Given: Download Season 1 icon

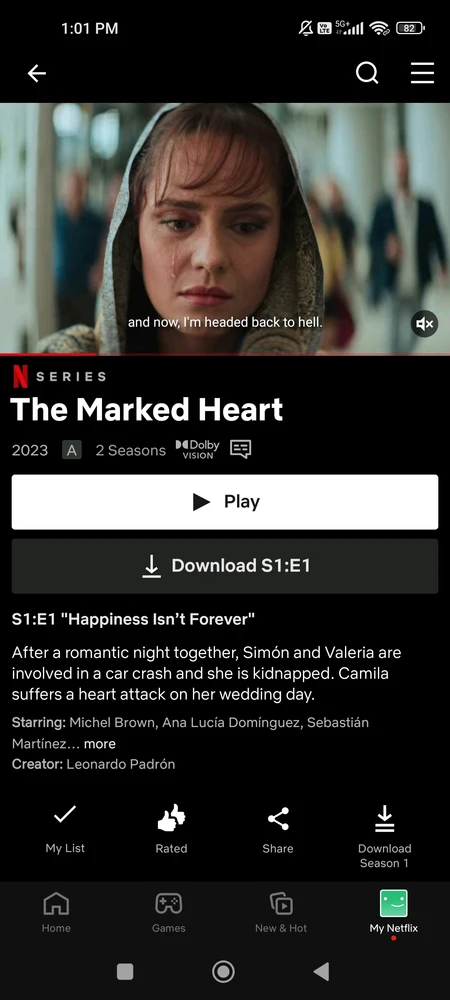Looking at the screenshot, I should 384,836.
